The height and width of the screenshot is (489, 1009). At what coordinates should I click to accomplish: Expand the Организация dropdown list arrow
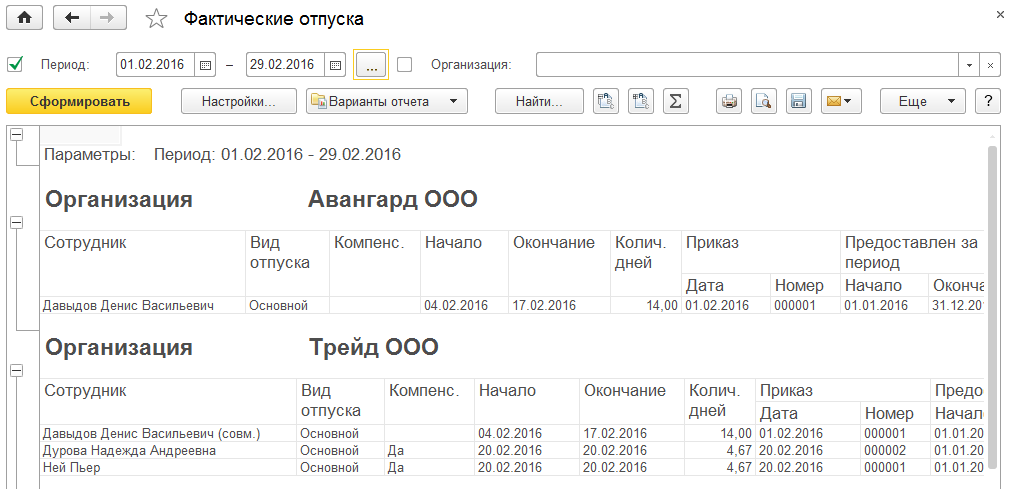969,65
